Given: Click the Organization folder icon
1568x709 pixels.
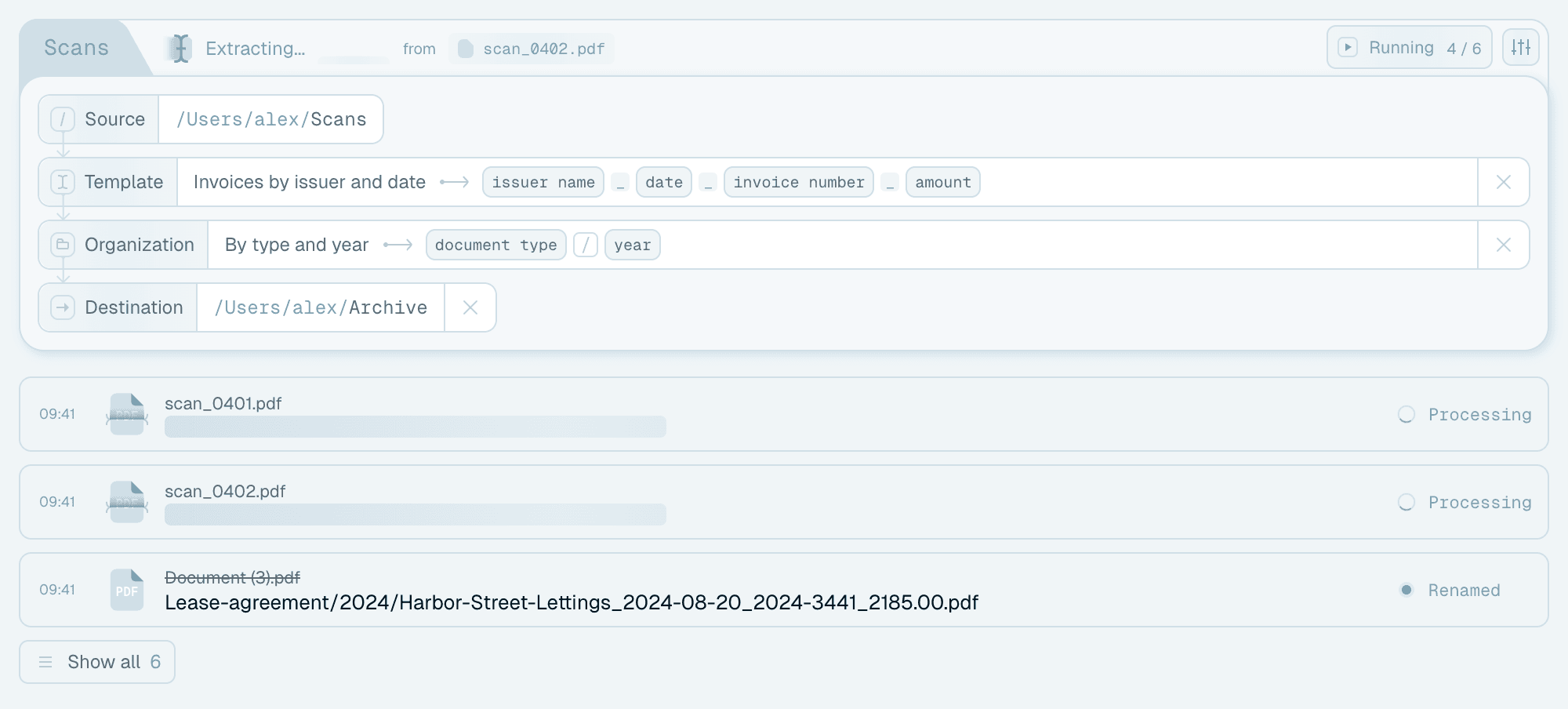Looking at the screenshot, I should point(63,245).
